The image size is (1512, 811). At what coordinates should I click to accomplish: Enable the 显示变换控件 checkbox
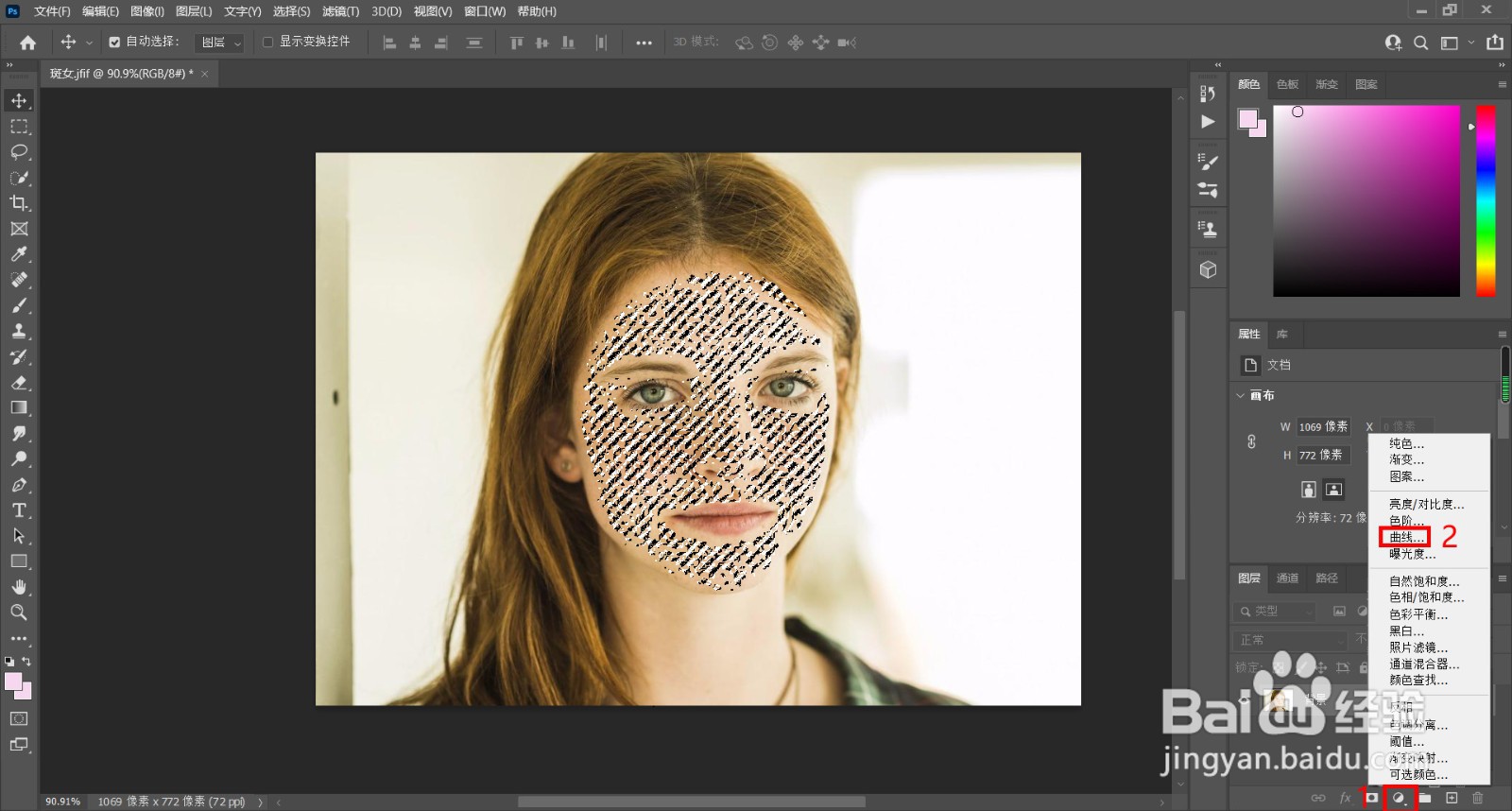pyautogui.click(x=267, y=43)
